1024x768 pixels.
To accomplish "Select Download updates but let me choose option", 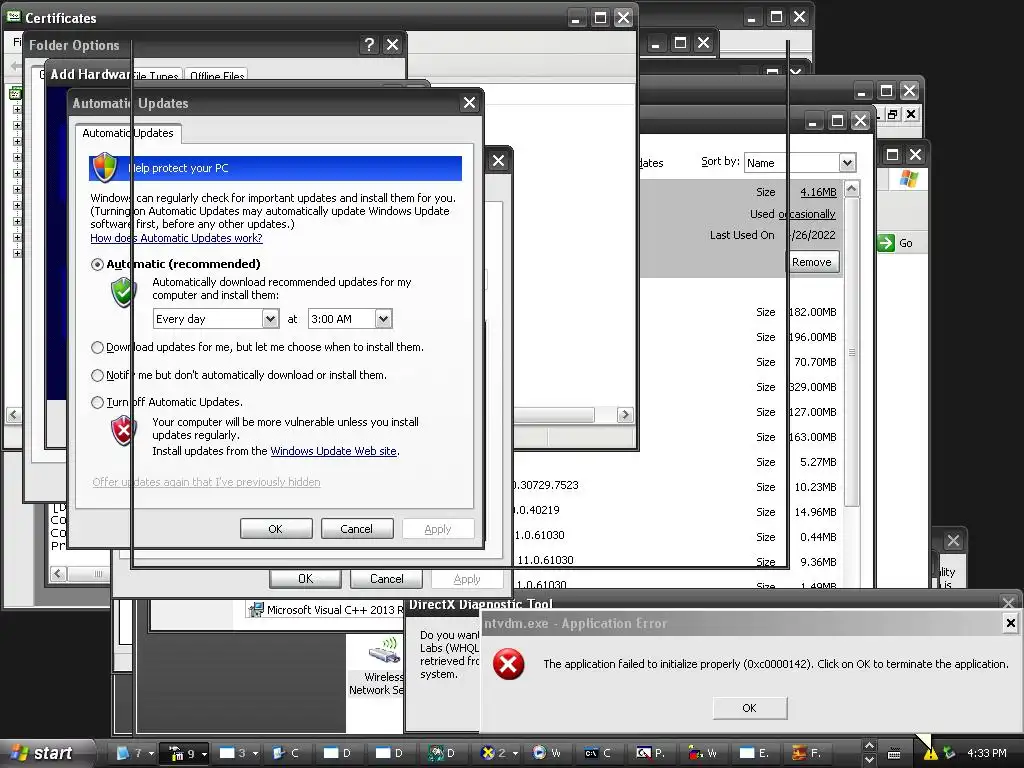I will point(97,347).
